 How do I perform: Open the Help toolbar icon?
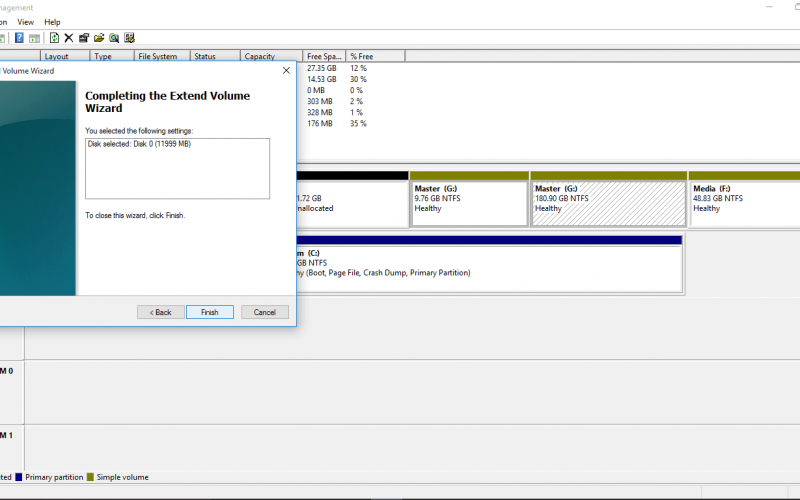19,38
